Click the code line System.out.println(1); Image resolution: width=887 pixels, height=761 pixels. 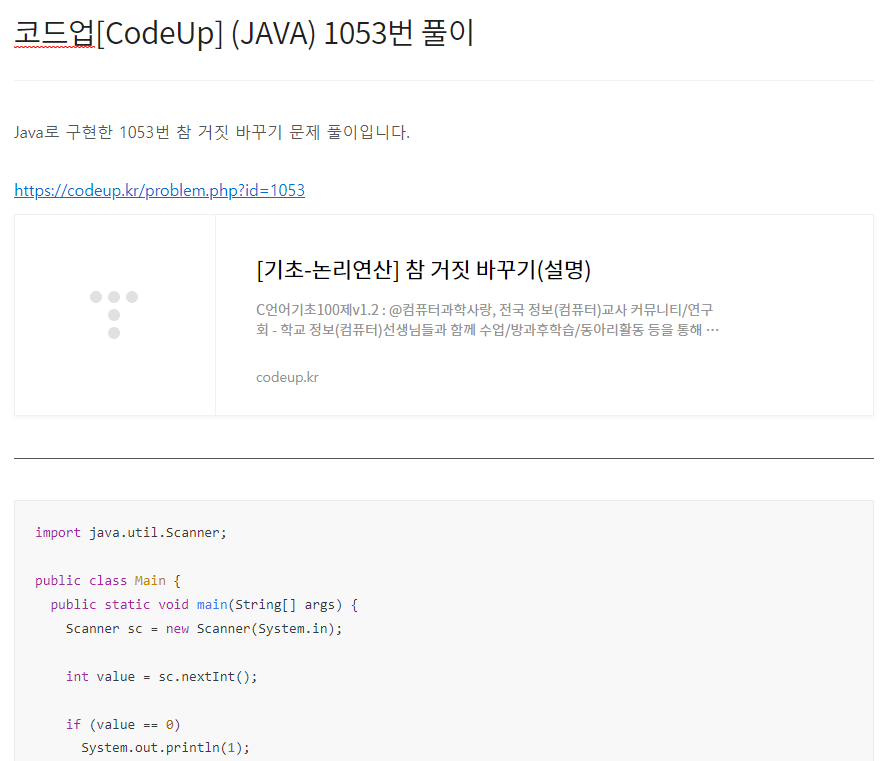click(x=165, y=748)
